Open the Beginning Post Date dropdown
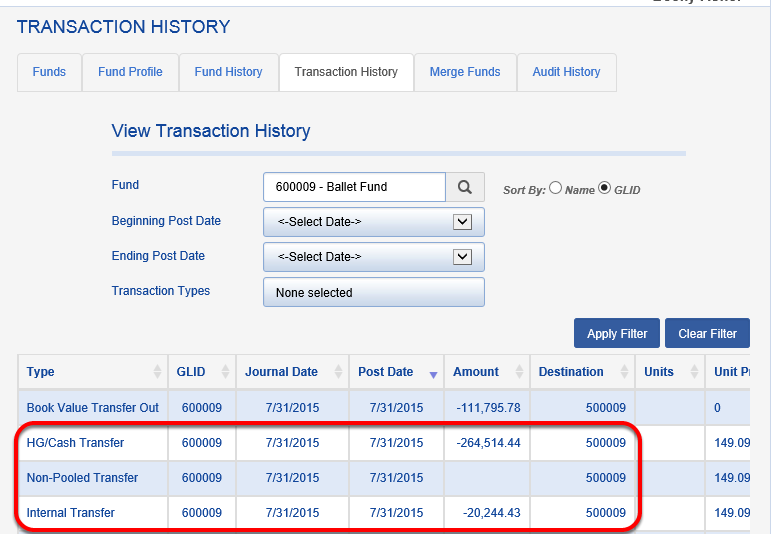Viewport: 775px width, 534px height. pos(374,222)
